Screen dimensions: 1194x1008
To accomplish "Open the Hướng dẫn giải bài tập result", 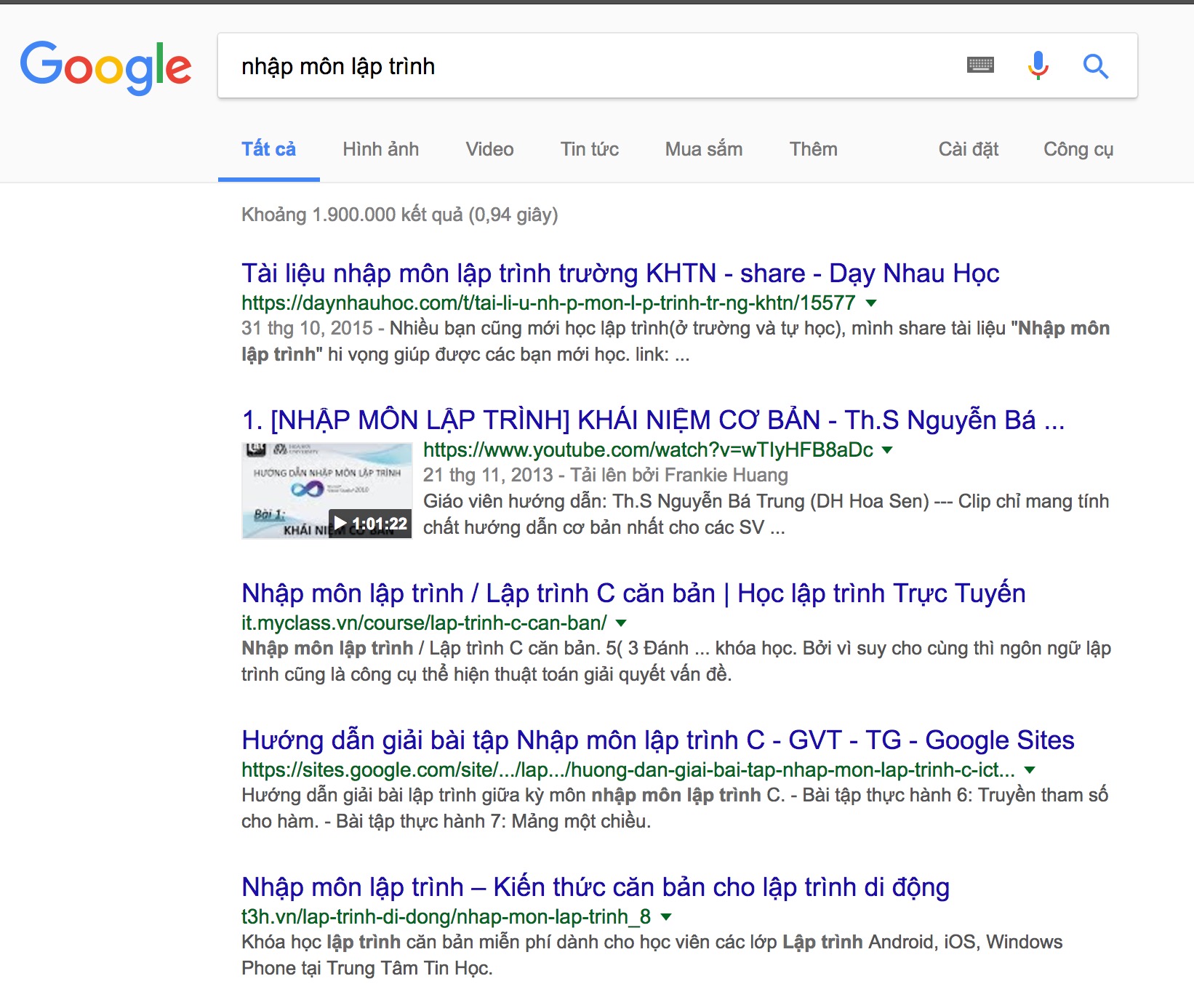I will pyautogui.click(x=657, y=740).
